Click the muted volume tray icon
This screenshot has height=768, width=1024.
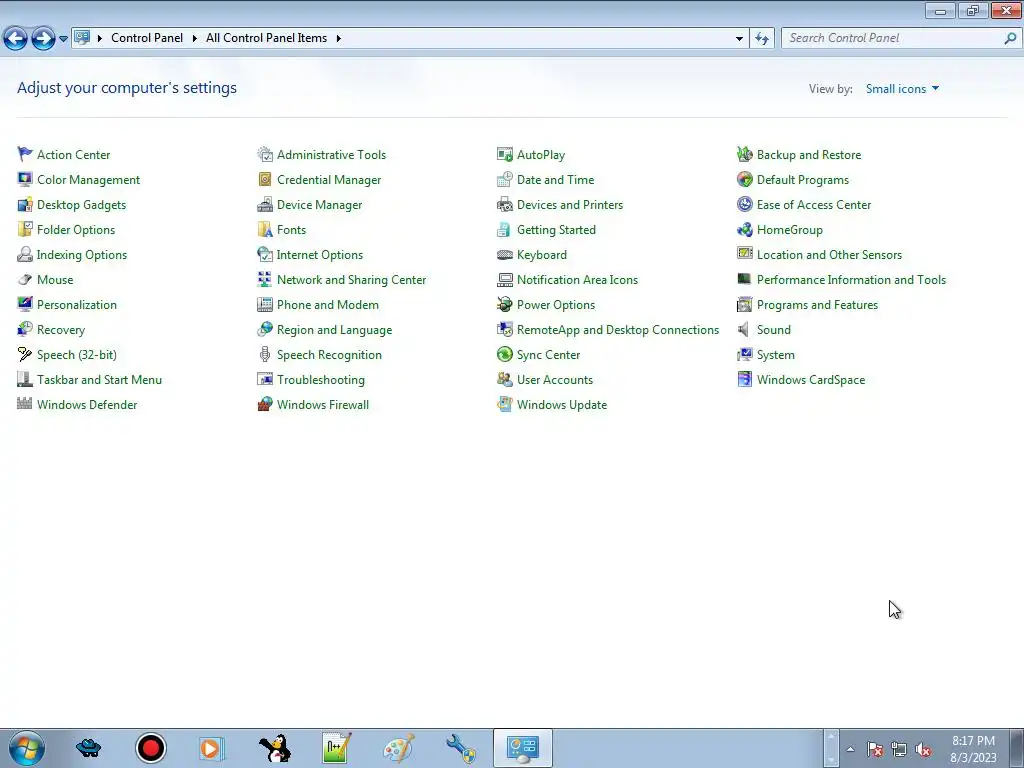923,750
